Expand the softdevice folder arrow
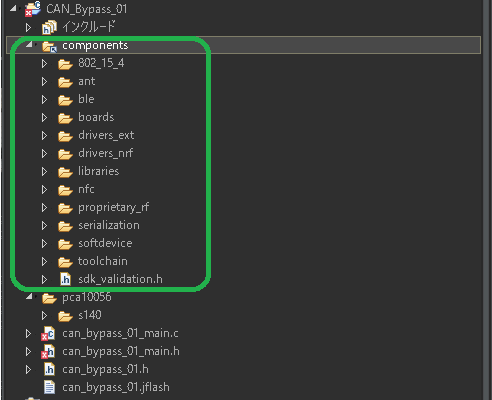492x400 pixels. click(44, 243)
